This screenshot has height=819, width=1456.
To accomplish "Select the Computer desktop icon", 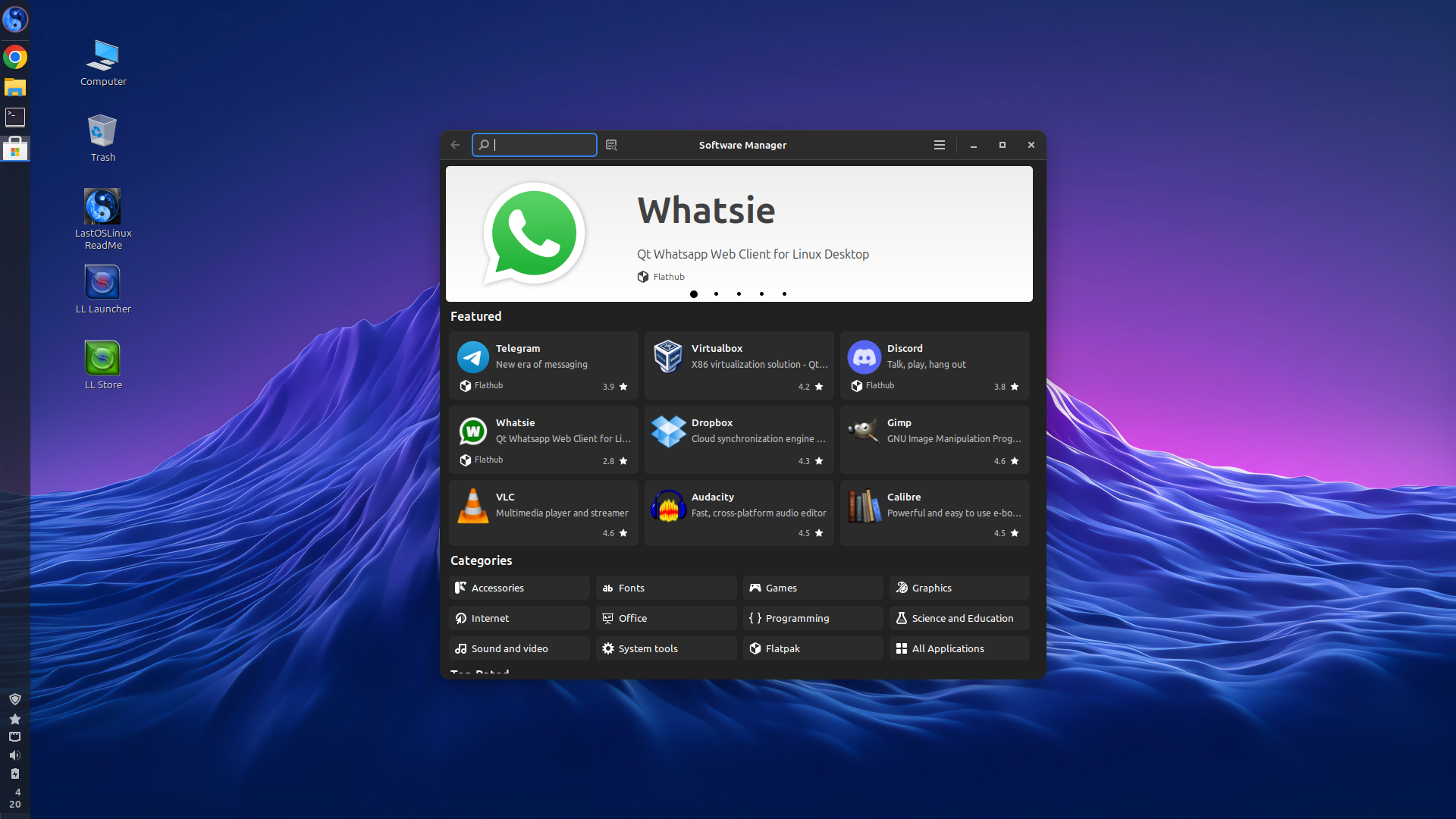I will tap(103, 63).
